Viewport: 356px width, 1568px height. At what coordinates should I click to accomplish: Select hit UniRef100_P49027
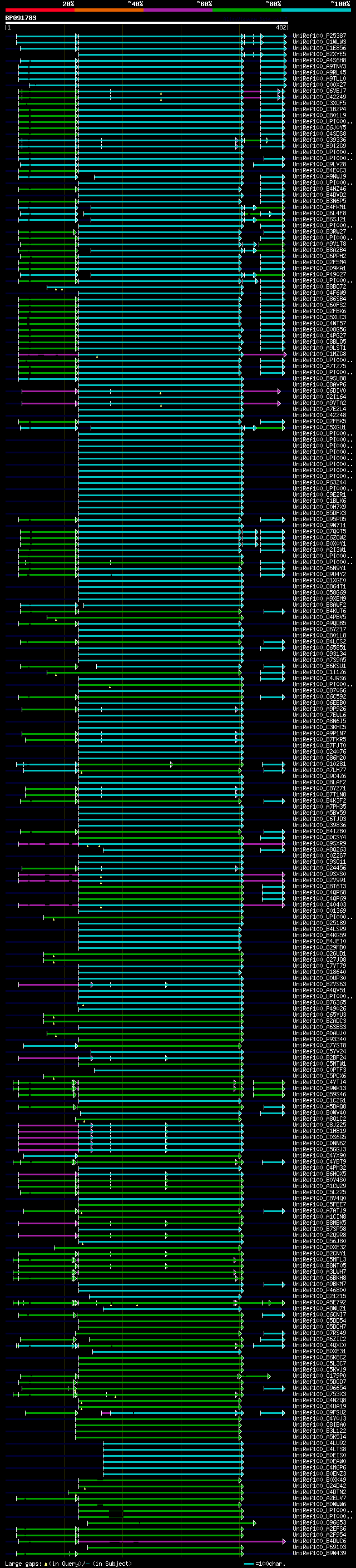(x=319, y=275)
